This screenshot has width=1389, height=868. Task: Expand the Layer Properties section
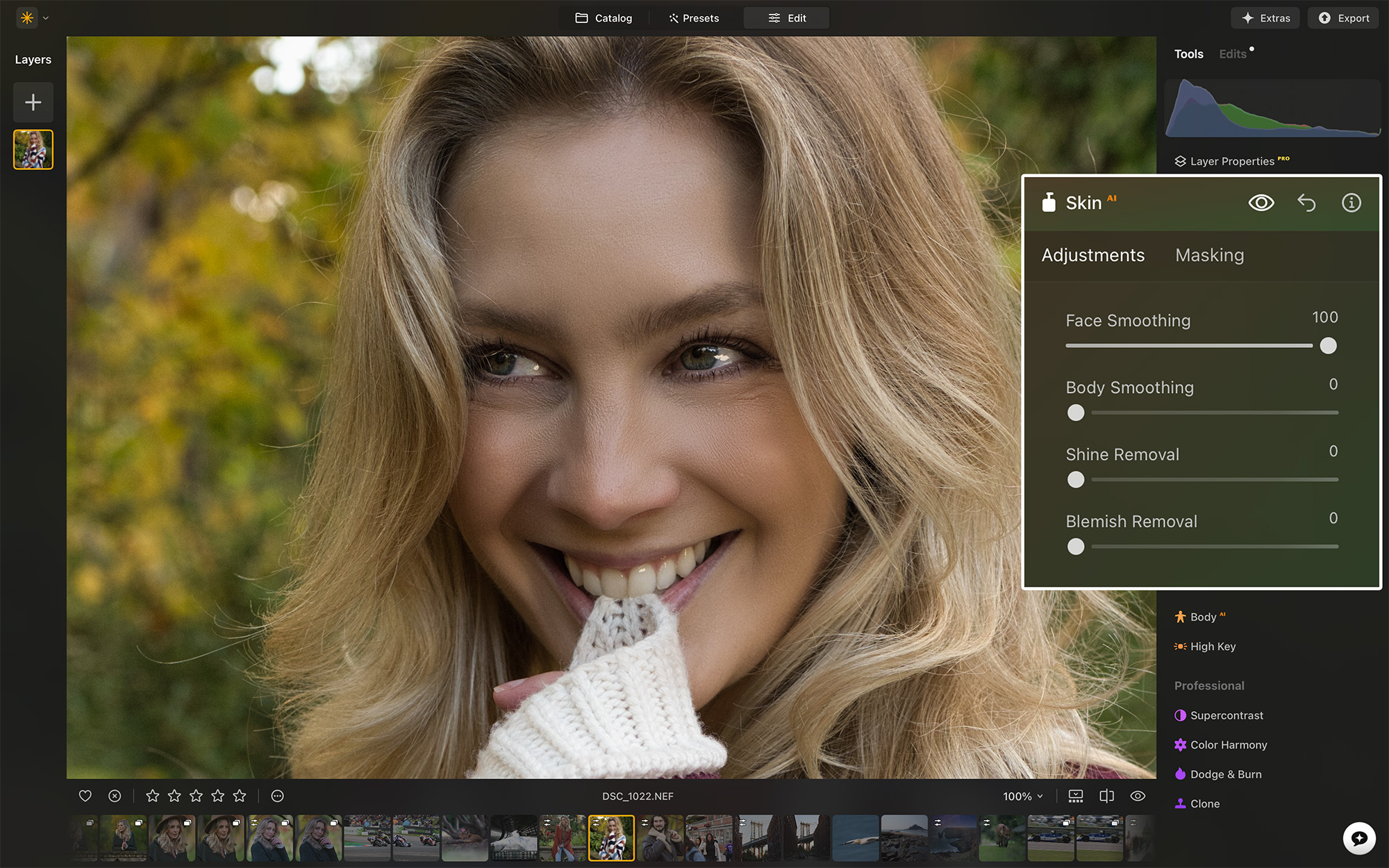1233,160
